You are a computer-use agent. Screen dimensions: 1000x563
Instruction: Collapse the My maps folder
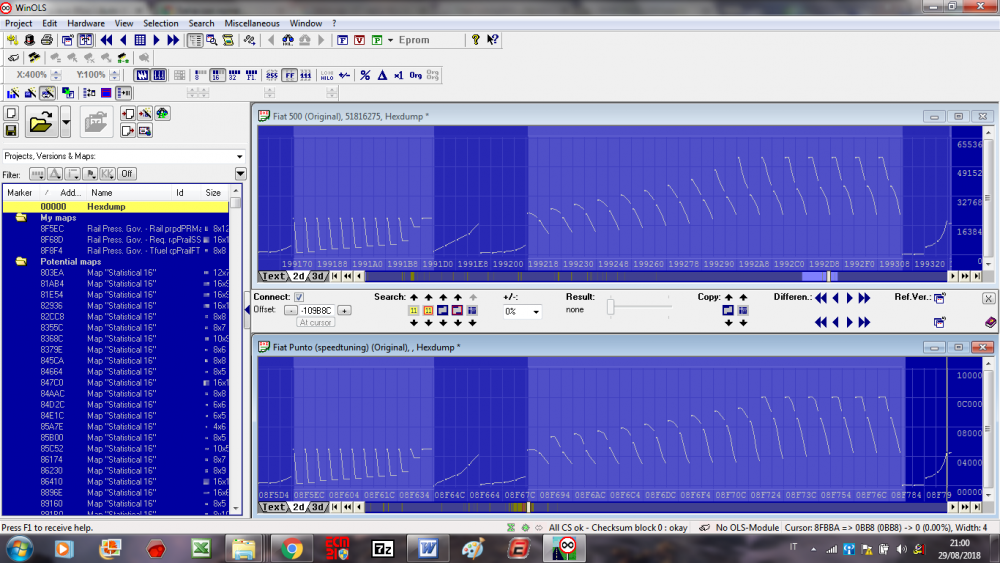point(21,218)
